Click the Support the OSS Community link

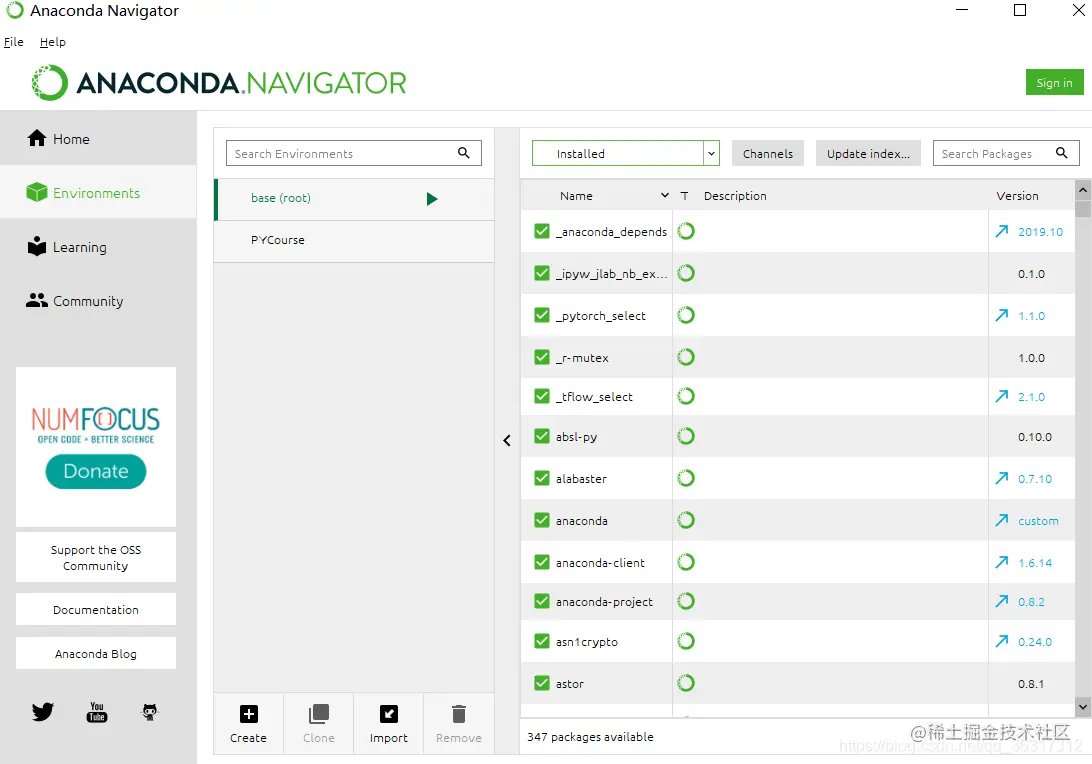[x=96, y=557]
